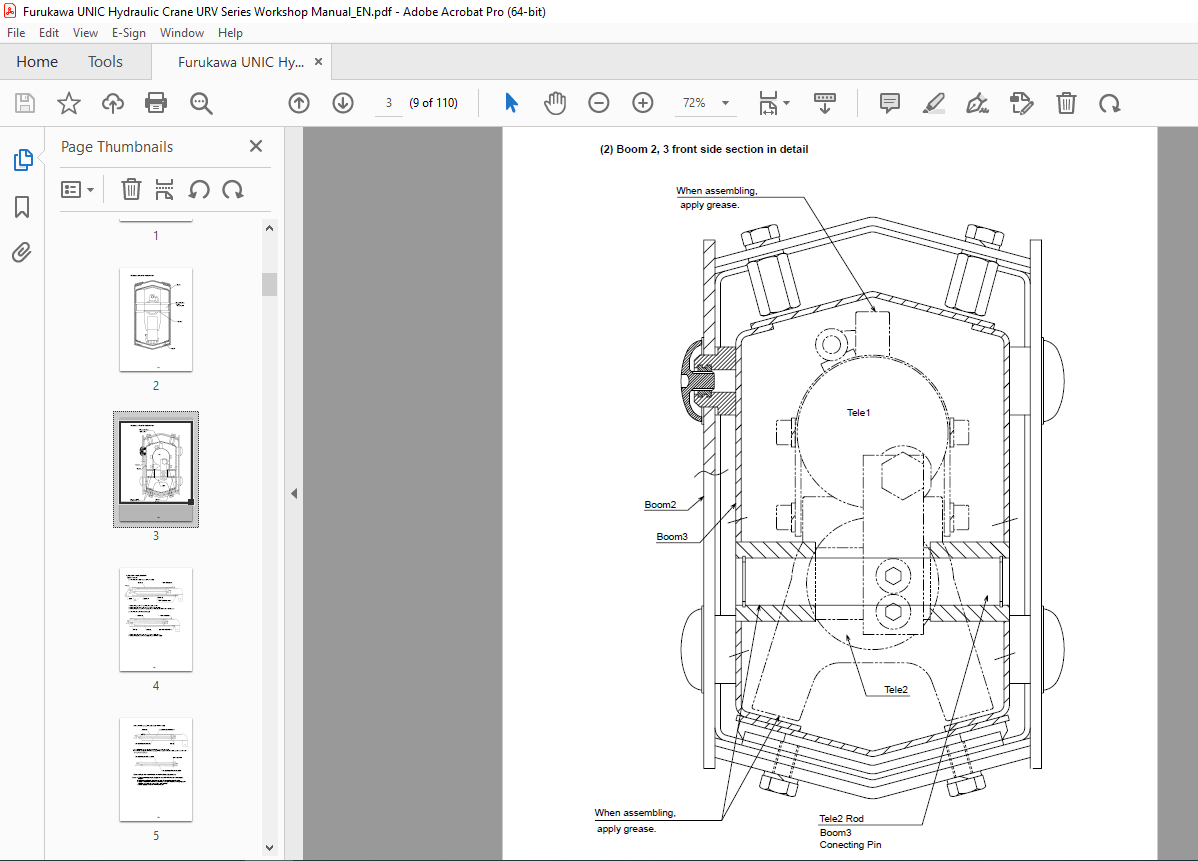Switch to the Home tab
The image size is (1198, 861).
point(37,62)
